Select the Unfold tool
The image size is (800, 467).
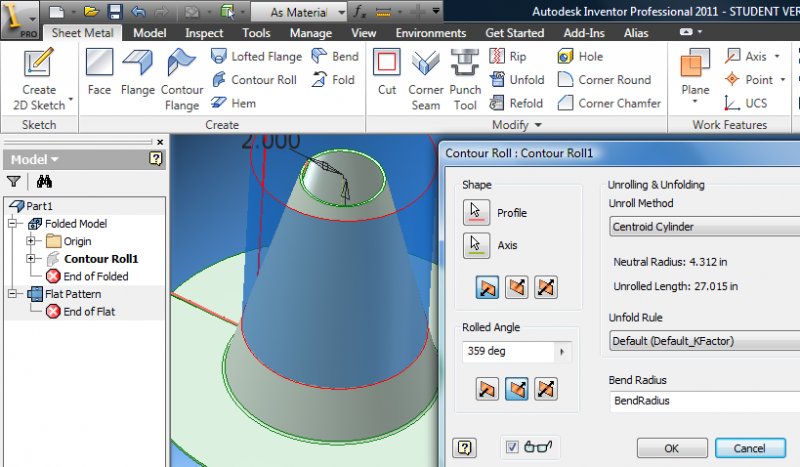(x=516, y=80)
